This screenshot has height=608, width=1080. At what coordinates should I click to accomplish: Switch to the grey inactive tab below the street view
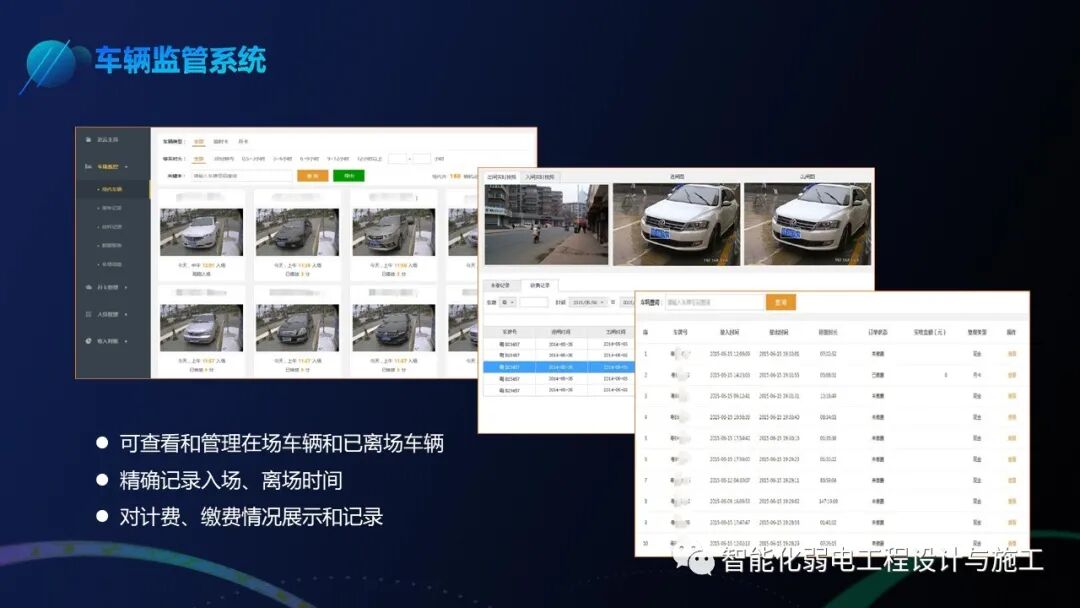pyautogui.click(x=500, y=285)
